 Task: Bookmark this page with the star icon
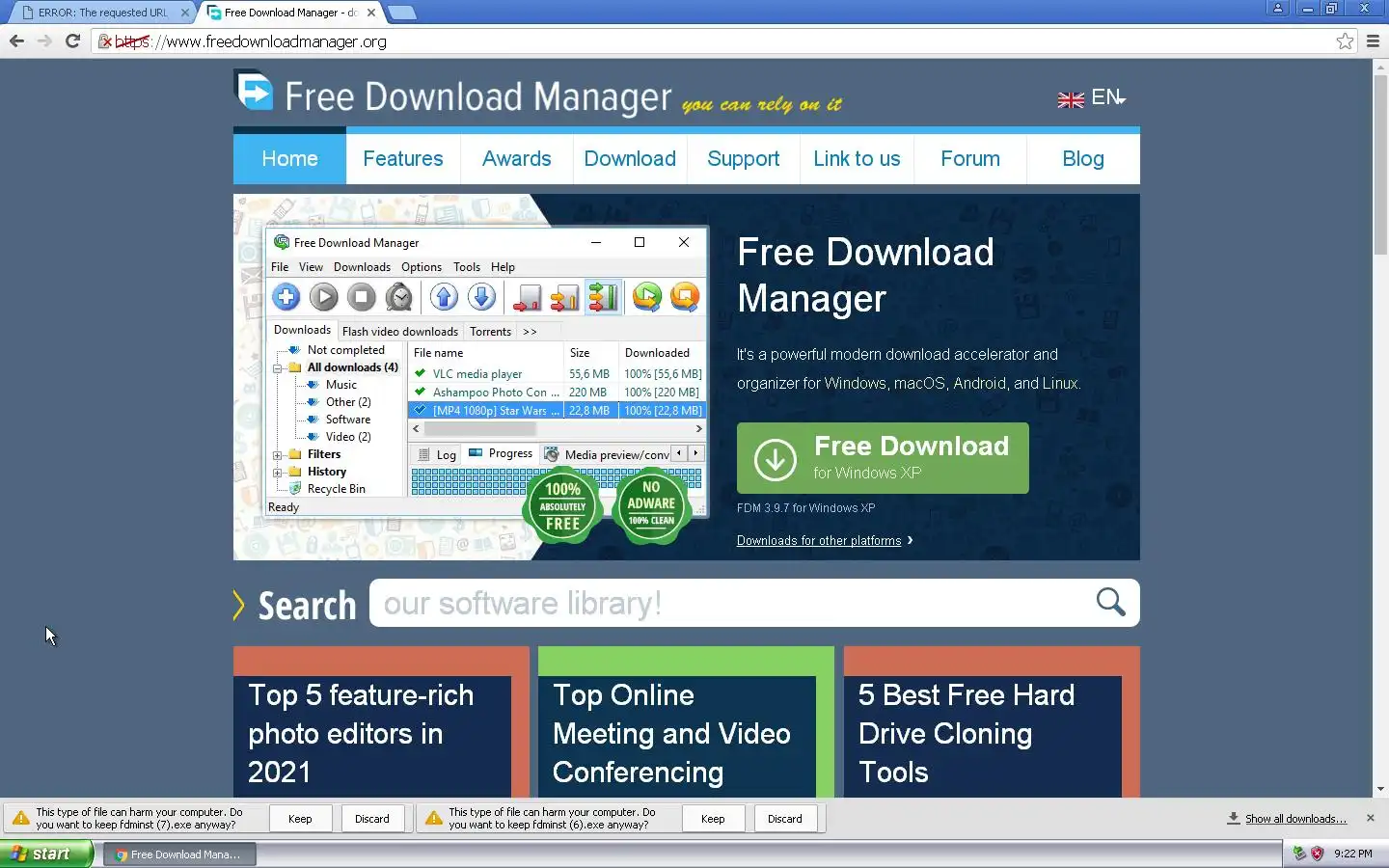[x=1345, y=41]
